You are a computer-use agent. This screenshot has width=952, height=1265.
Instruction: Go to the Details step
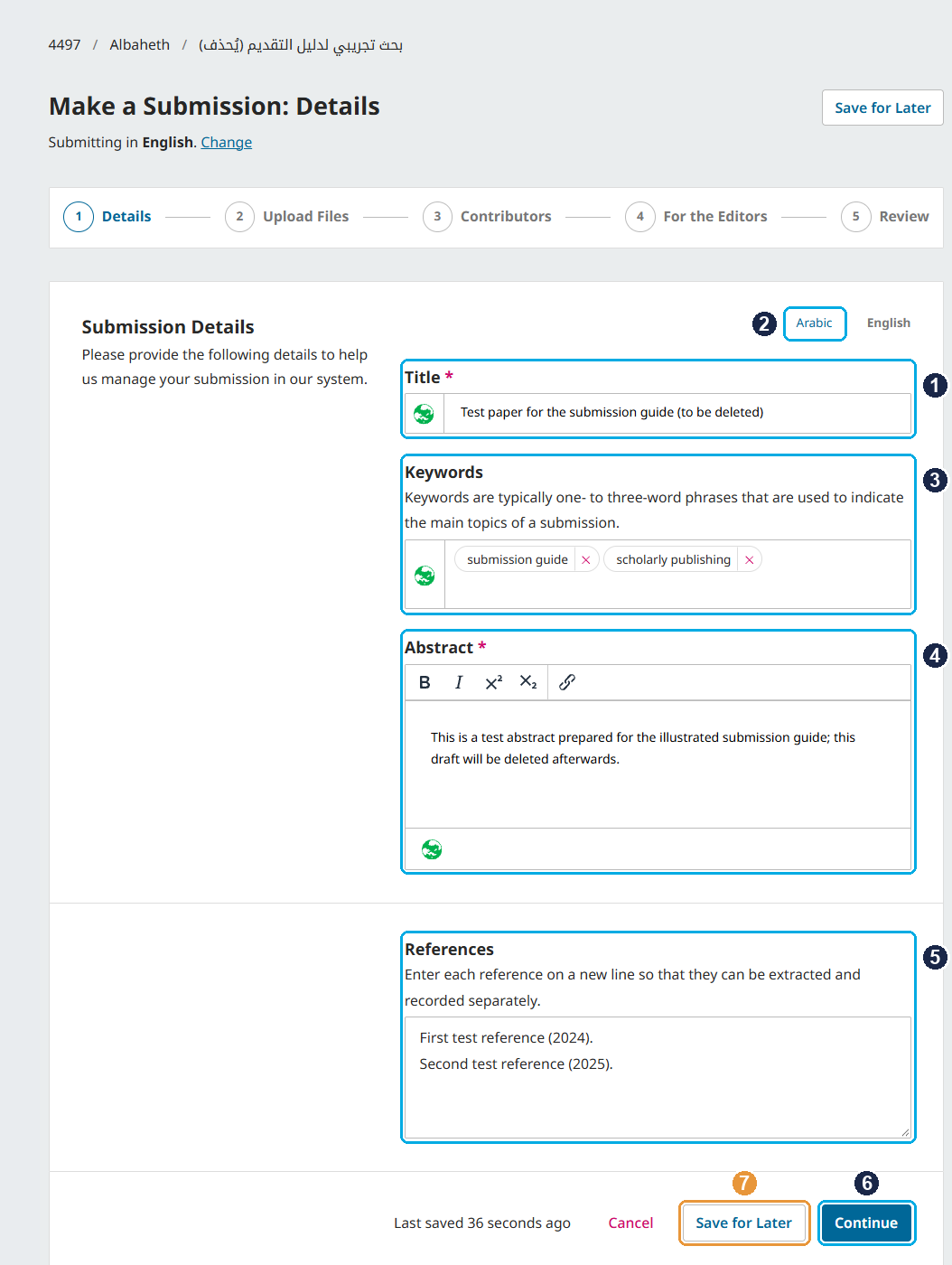[x=107, y=217]
